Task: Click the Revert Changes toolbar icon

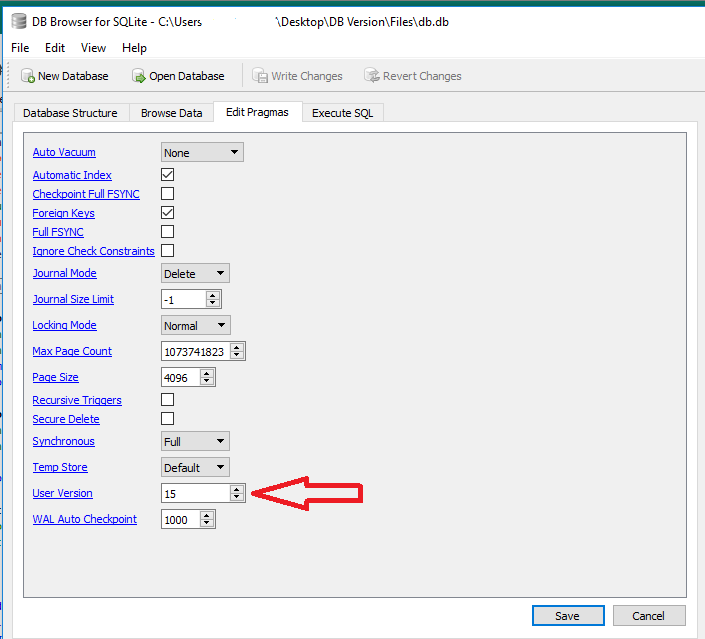Action: pyautogui.click(x=372, y=75)
